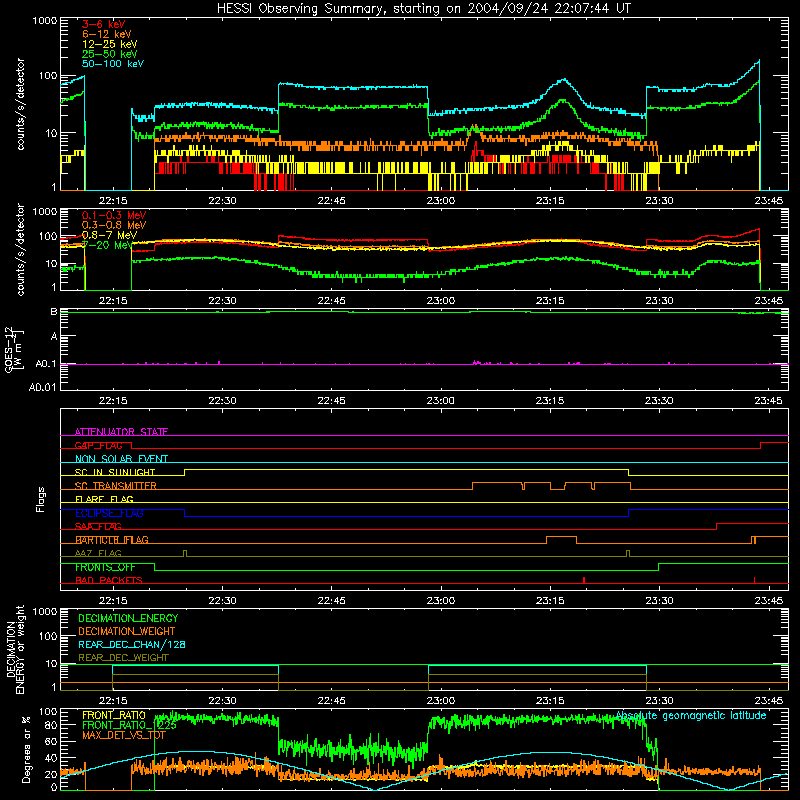Click the 23:00 tick label under Flags panel
The image size is (800, 800).
(441, 601)
